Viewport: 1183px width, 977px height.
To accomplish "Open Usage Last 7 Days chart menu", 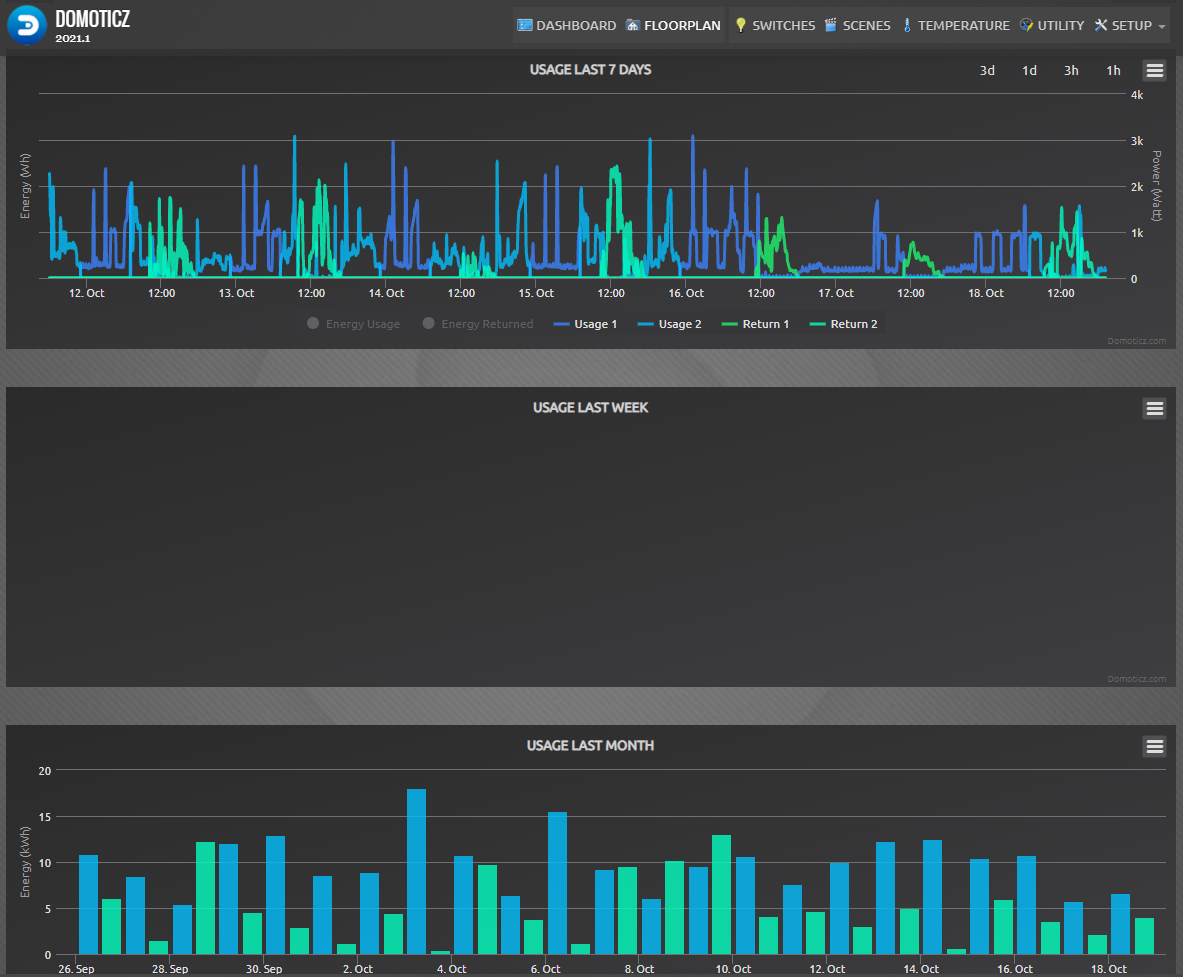I will pos(1154,71).
